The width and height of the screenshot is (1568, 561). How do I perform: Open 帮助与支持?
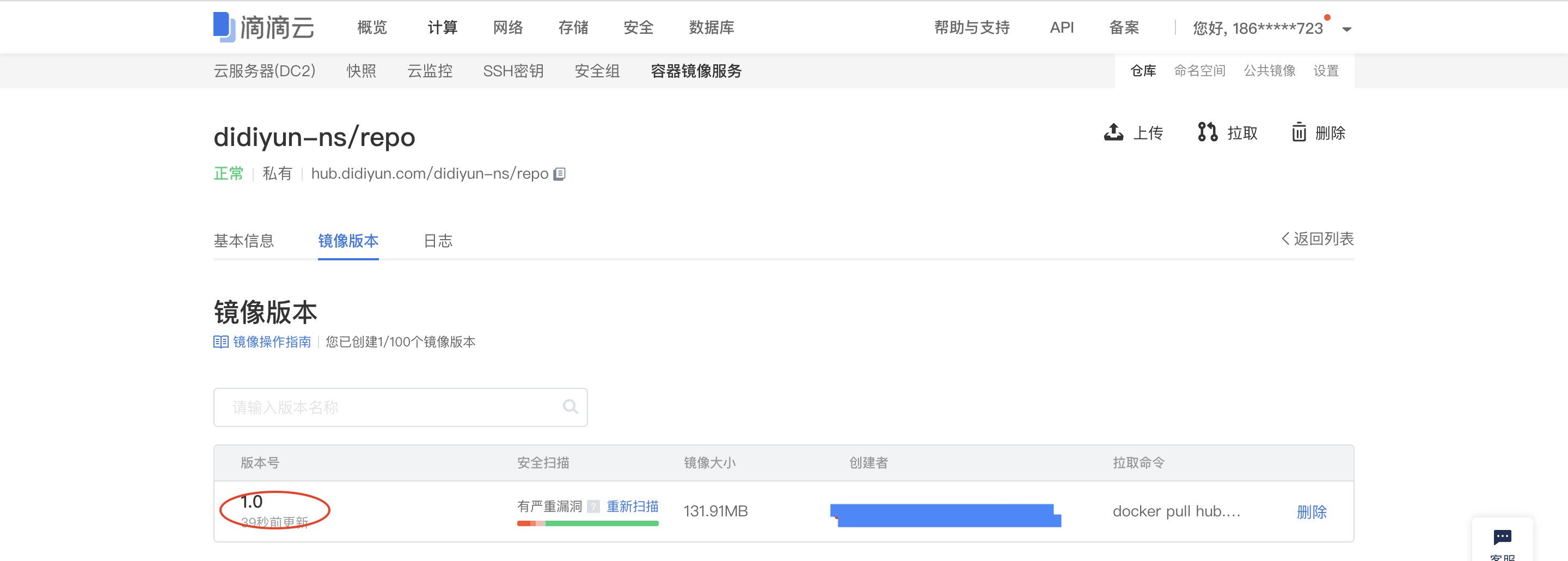[x=972, y=27]
